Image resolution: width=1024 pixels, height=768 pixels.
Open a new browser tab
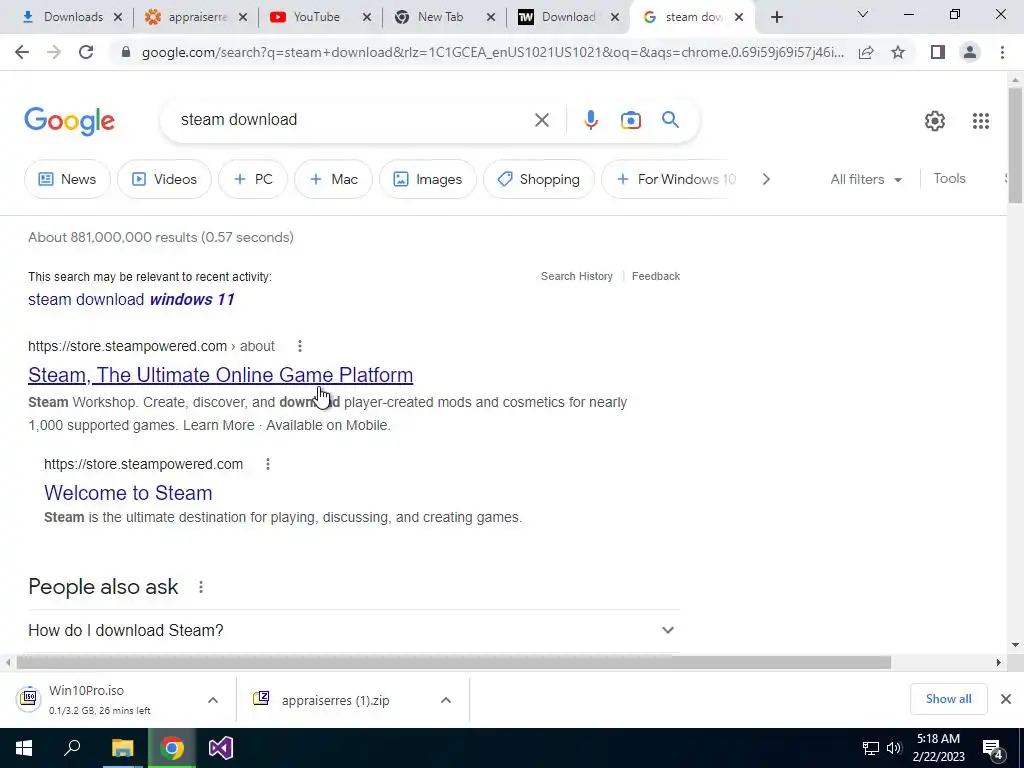(776, 18)
